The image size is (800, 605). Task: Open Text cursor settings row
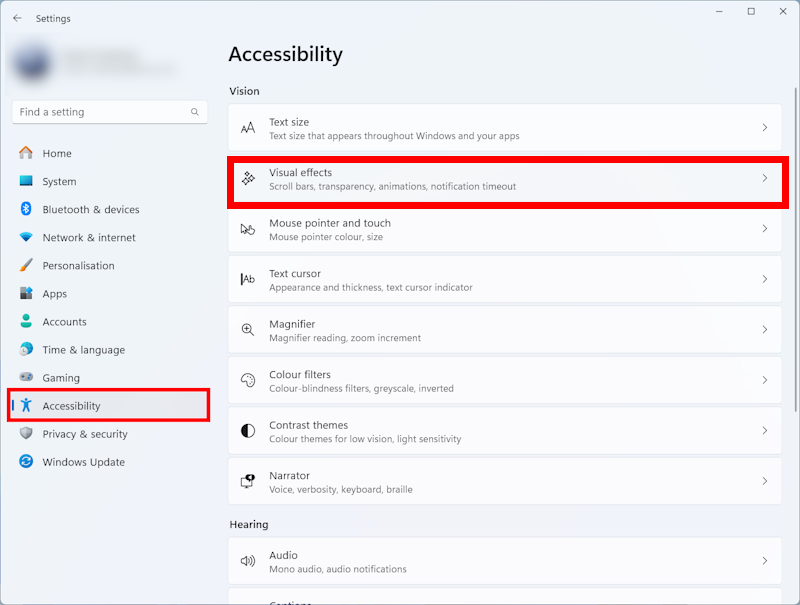(505, 280)
